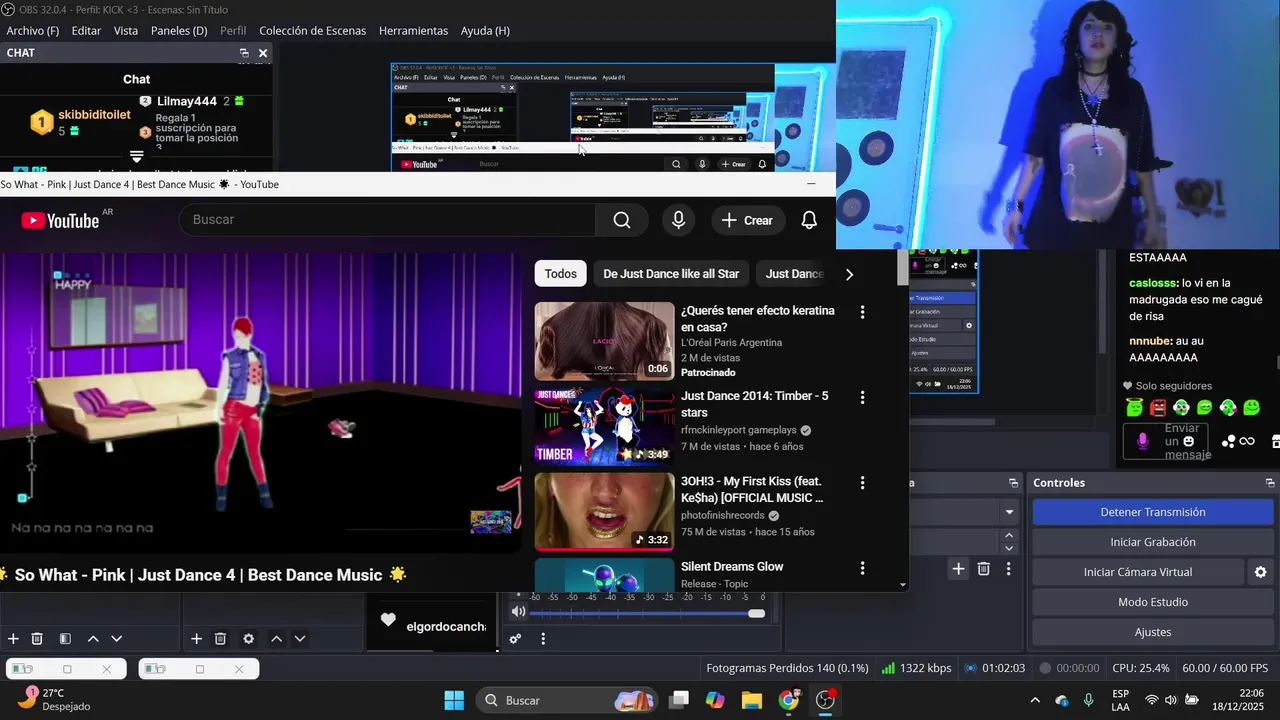Move scene down with arrow in Scenes dock
1280x720 pixels.
point(117,639)
